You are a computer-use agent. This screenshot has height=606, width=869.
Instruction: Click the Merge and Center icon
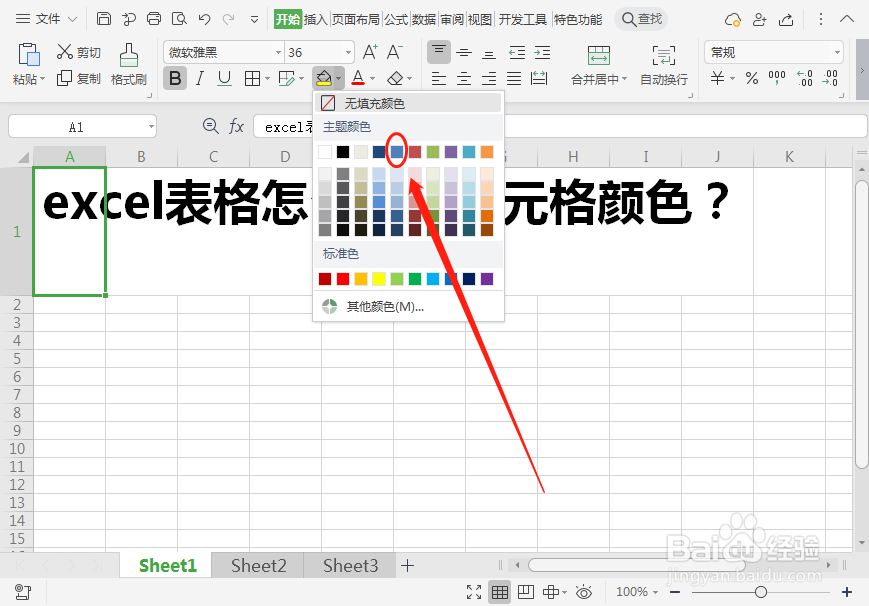599,55
